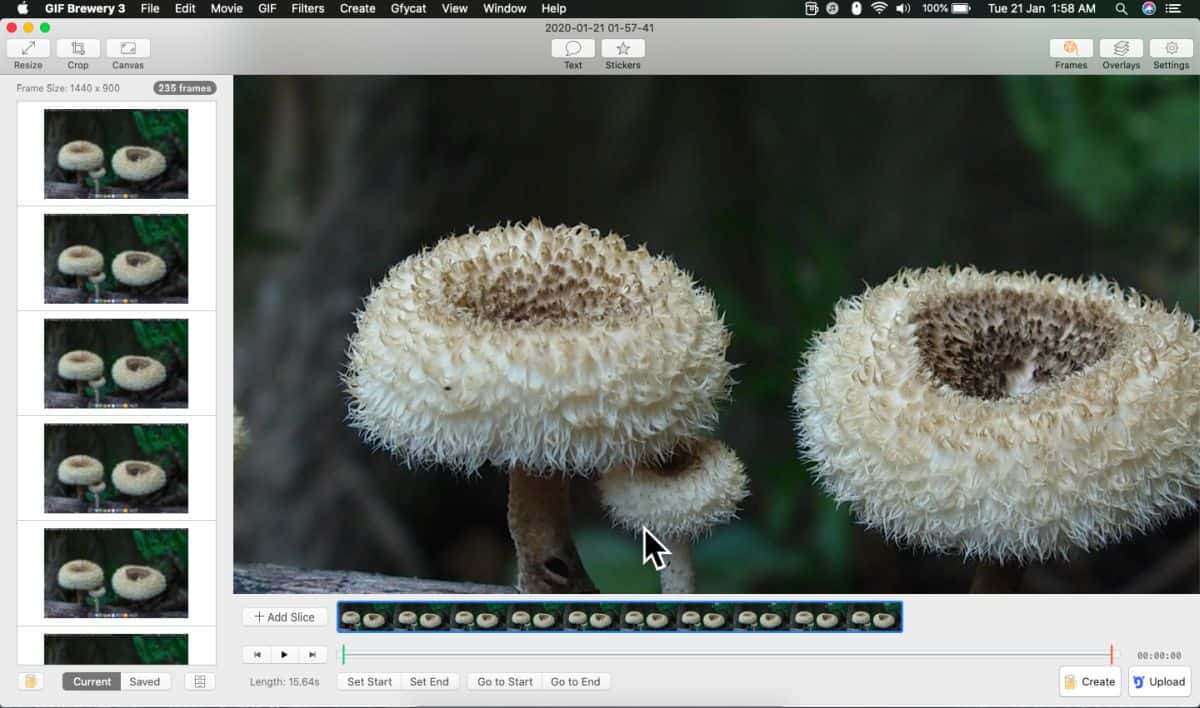Open the Window menu
This screenshot has width=1200, height=708.
click(x=505, y=8)
